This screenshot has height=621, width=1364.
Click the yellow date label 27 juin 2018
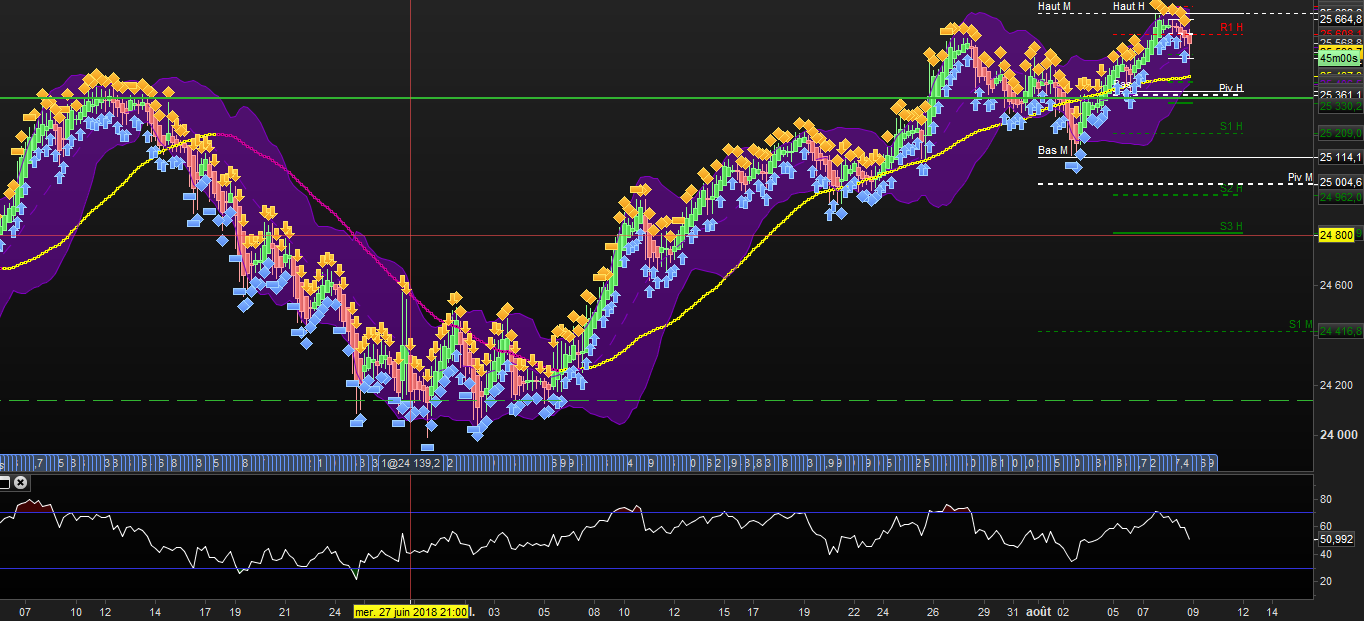click(x=411, y=611)
